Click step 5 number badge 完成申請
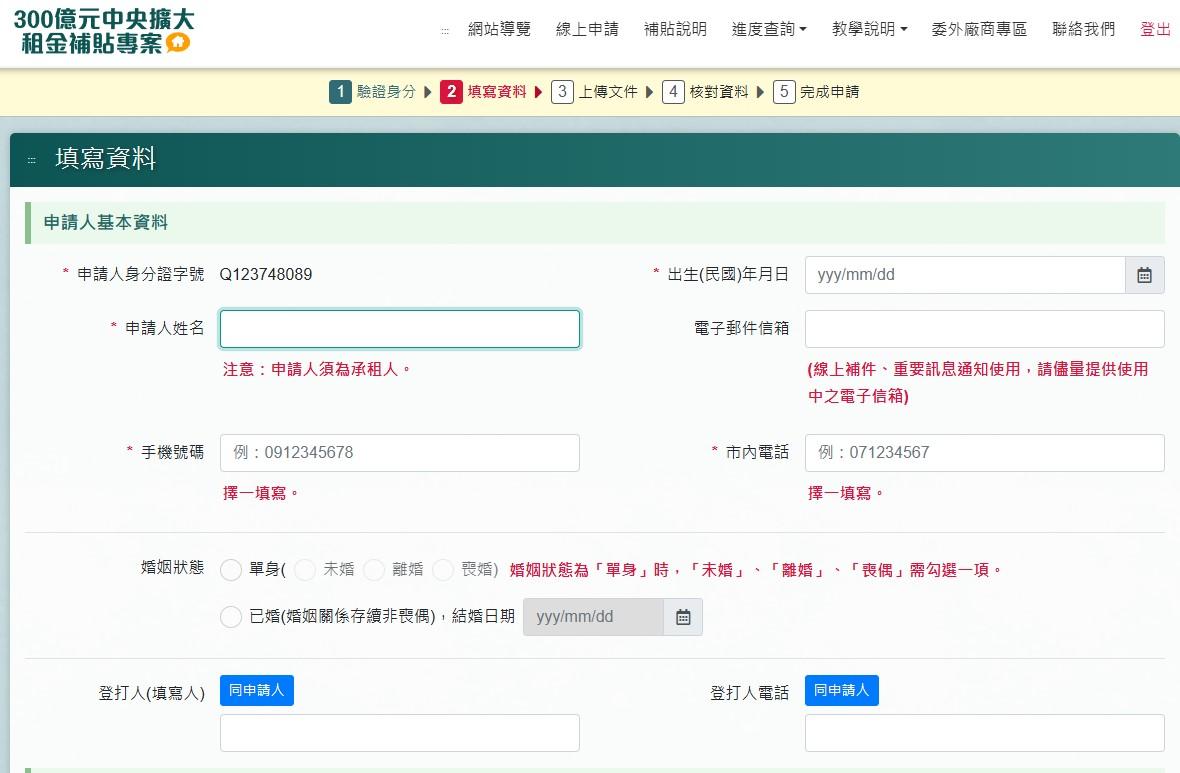Viewport: 1180px width, 773px height. tap(784, 92)
